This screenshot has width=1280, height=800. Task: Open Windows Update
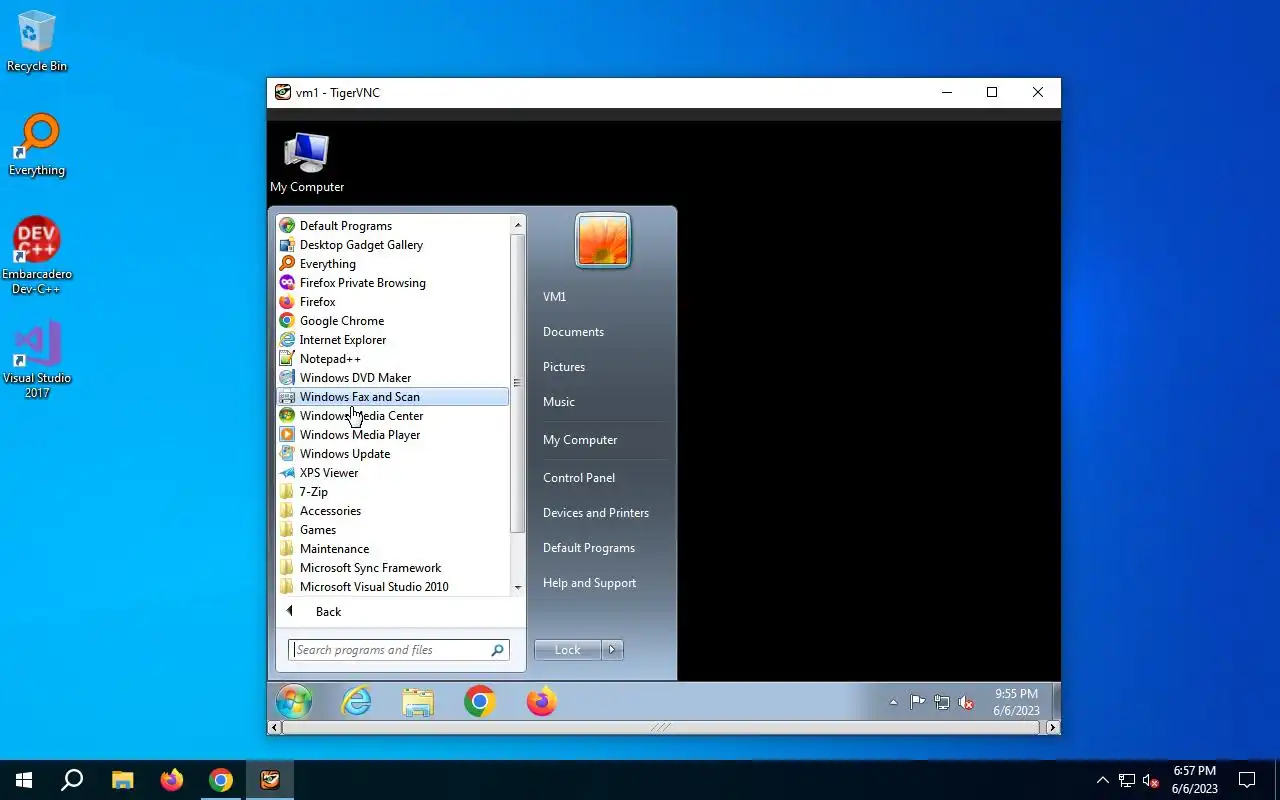393,454
